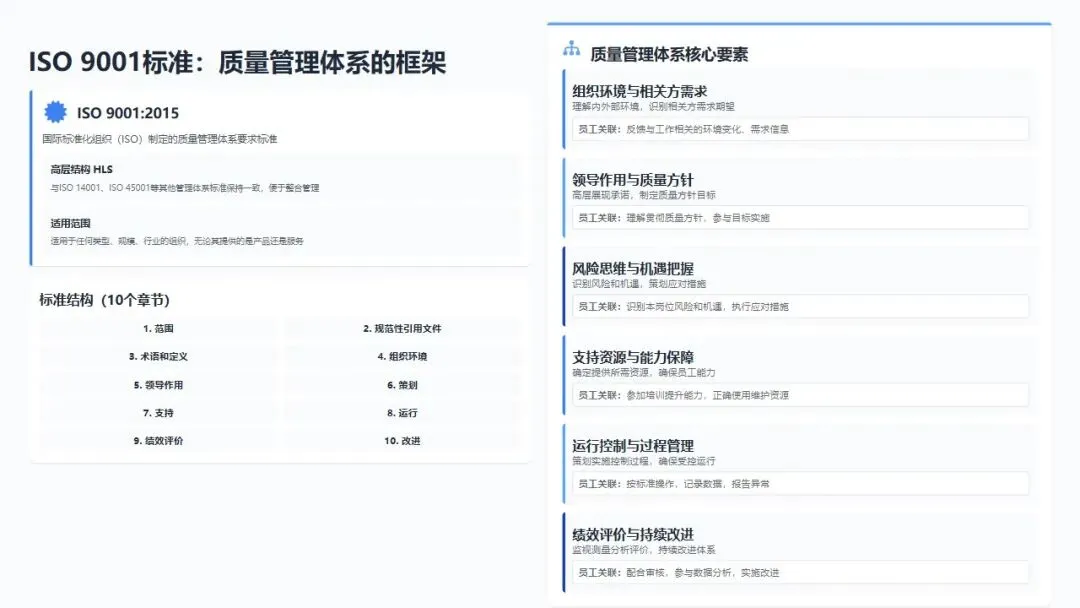Click the ISO 9001:2015 heading text

coord(127,113)
